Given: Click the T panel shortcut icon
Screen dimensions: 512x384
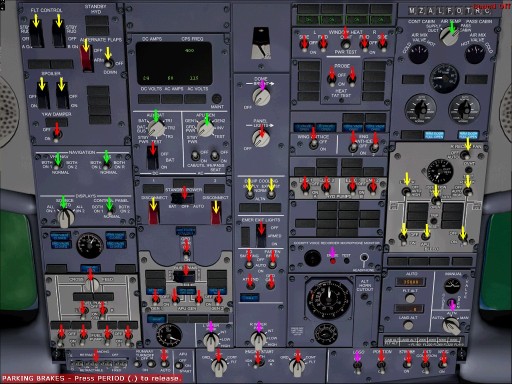Looking at the screenshot, I should pos(468,11).
